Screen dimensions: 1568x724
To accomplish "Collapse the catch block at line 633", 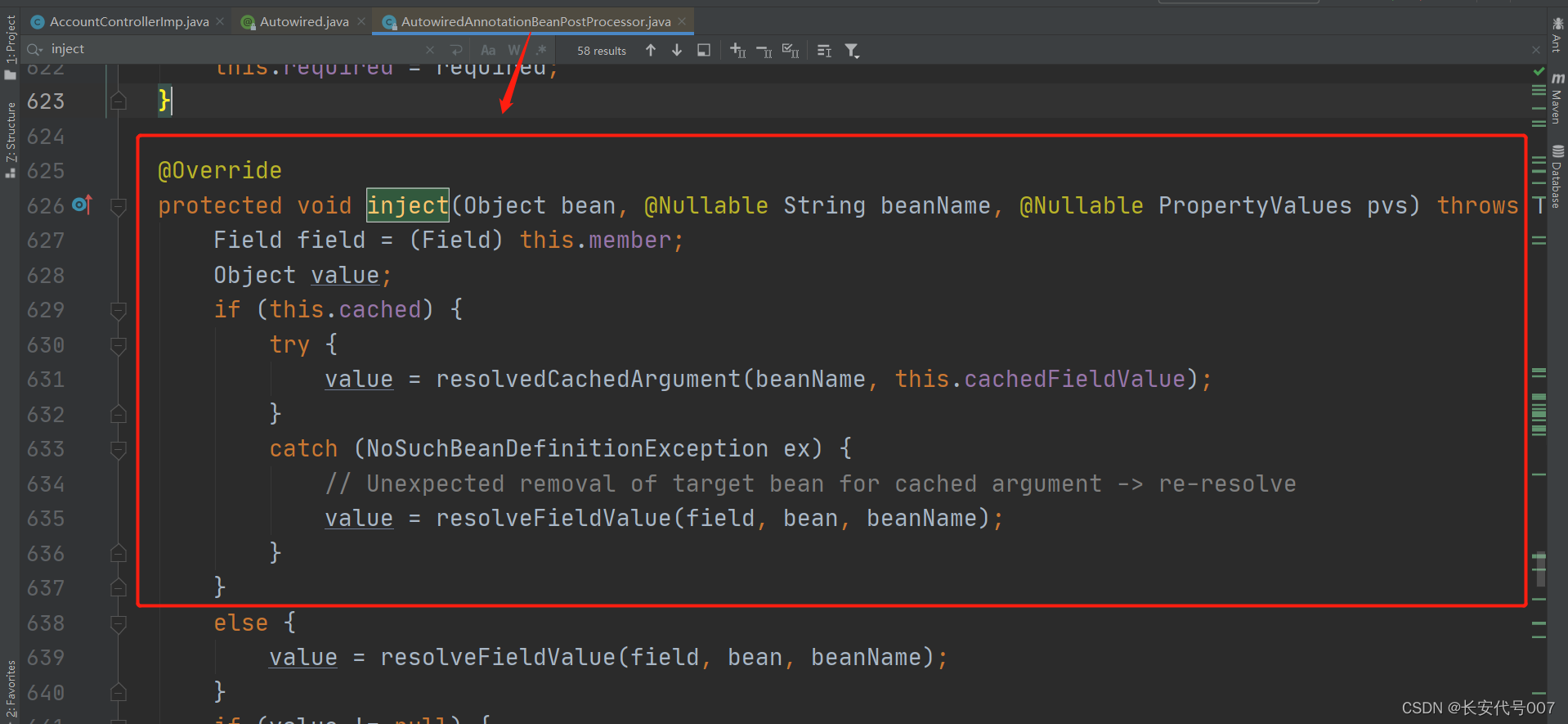I will pyautogui.click(x=119, y=449).
